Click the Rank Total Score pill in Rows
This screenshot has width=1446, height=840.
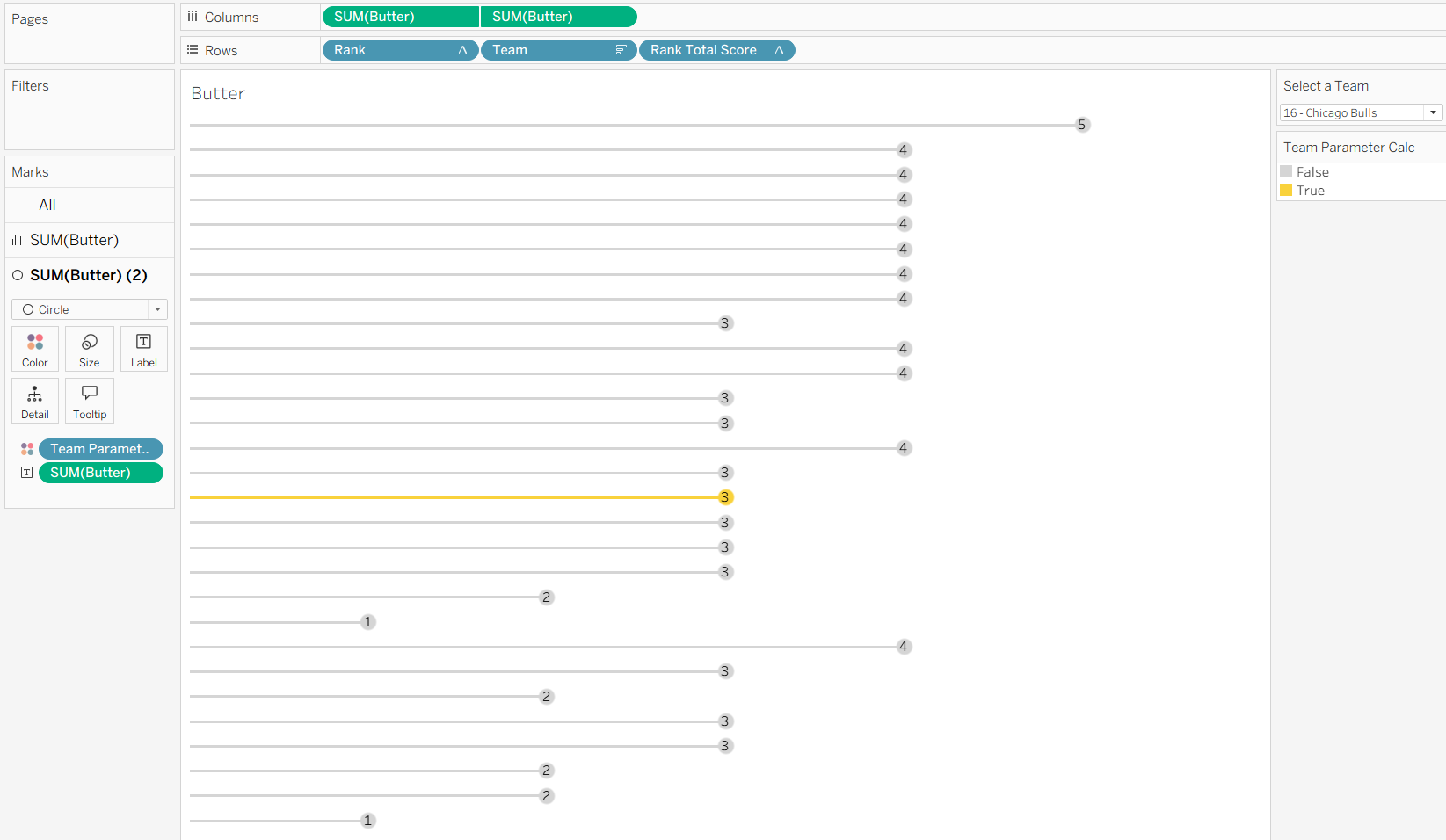(703, 50)
